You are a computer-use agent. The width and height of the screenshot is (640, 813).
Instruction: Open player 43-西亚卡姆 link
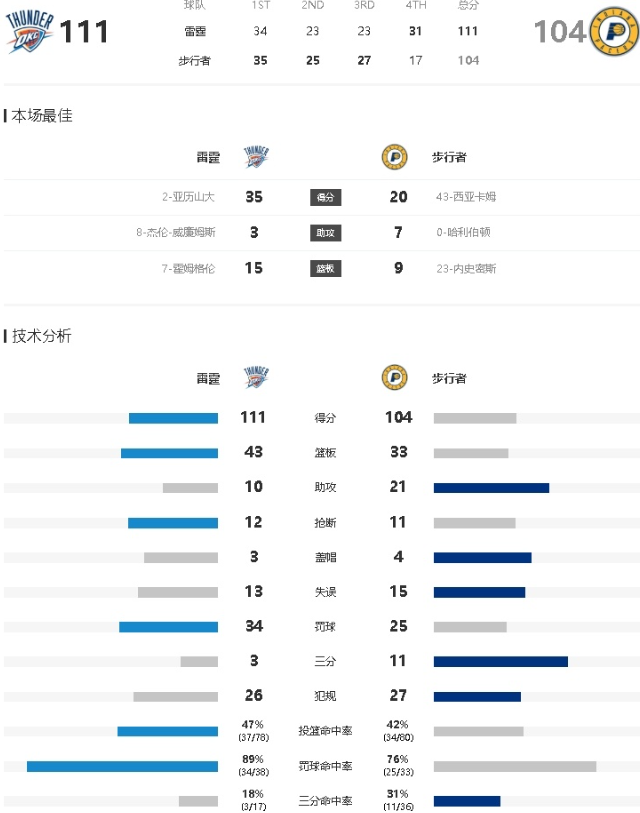[466, 197]
